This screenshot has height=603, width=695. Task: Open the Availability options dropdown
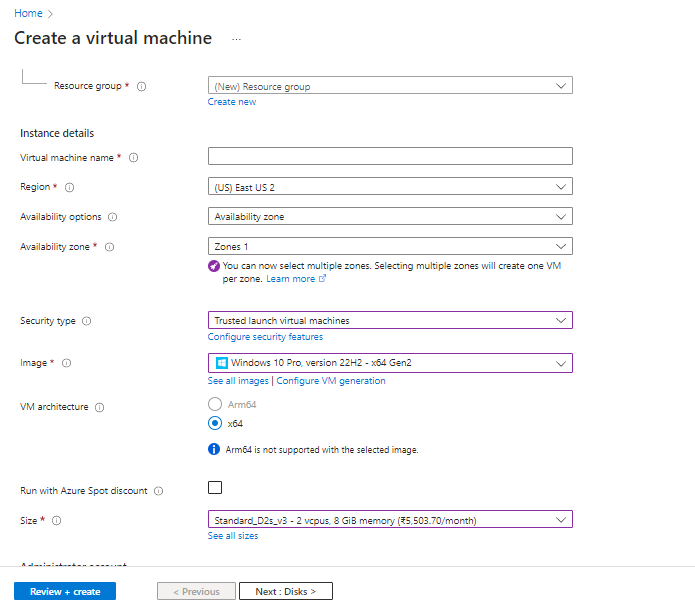[x=390, y=216]
